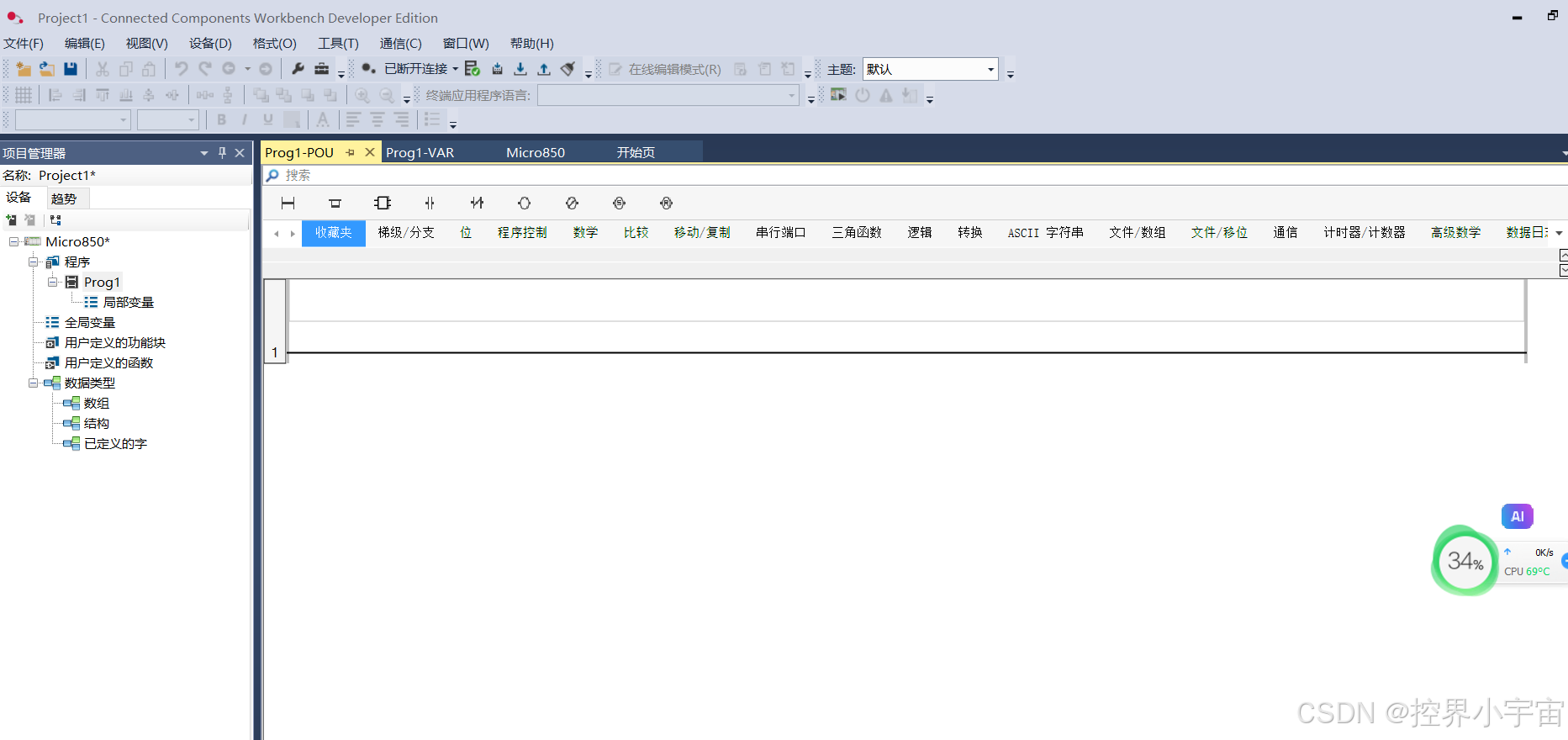Image resolution: width=1568 pixels, height=740 pixels.
Task: Open the toolbox briefcase icon
Action: [321, 69]
